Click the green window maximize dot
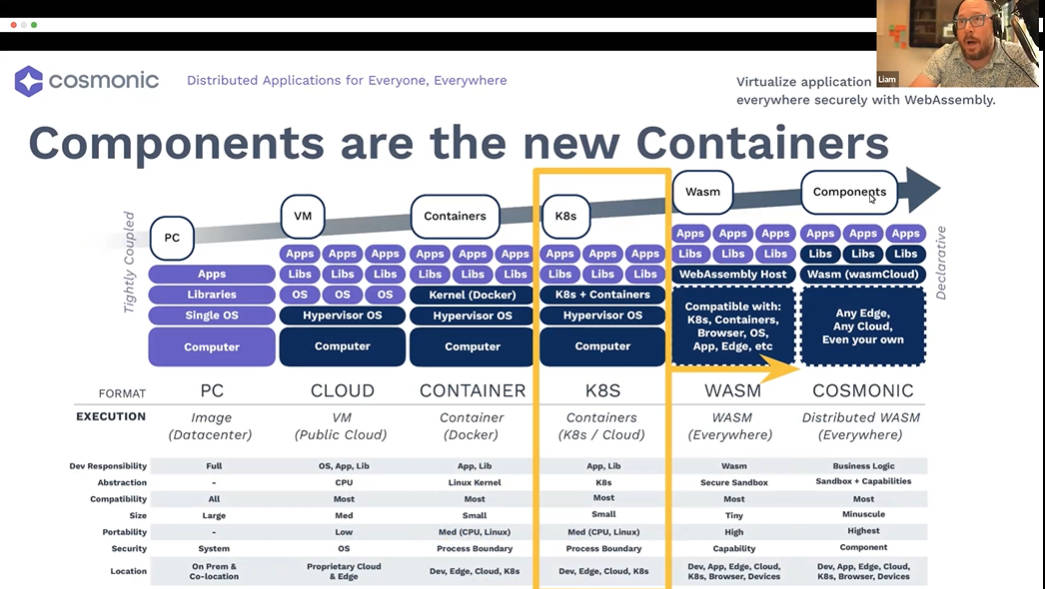 click(34, 25)
